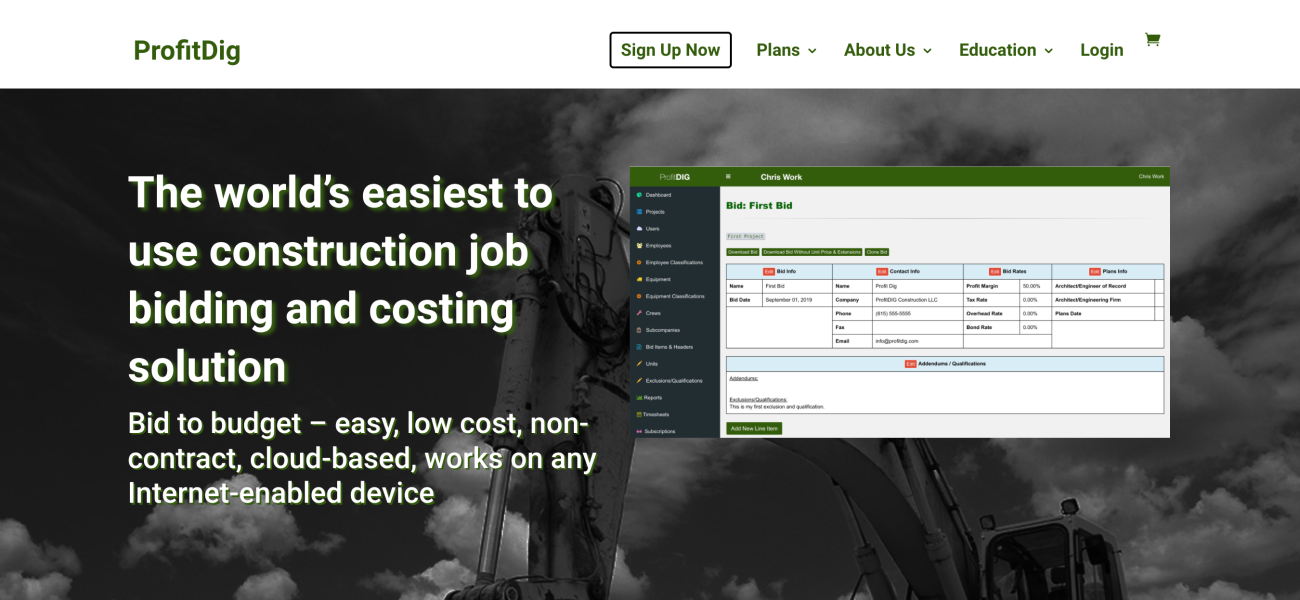The width and height of the screenshot is (1300, 600).
Task: Open the shopping cart icon
Action: (x=1152, y=40)
